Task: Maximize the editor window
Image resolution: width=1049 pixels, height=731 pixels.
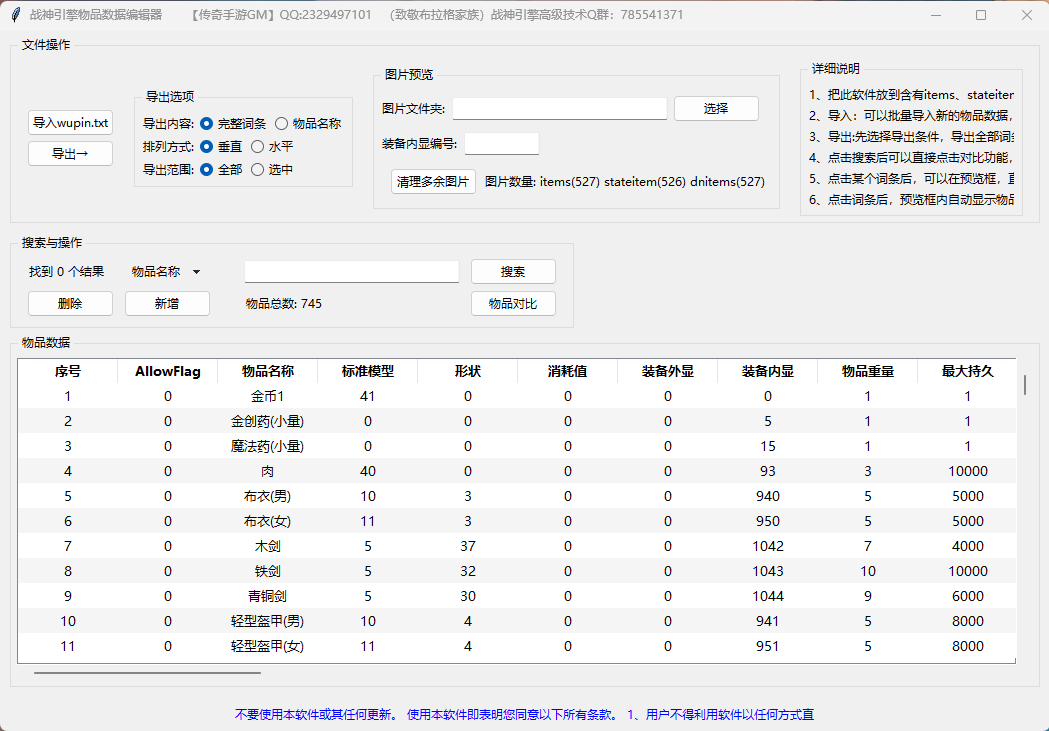Action: coord(980,15)
